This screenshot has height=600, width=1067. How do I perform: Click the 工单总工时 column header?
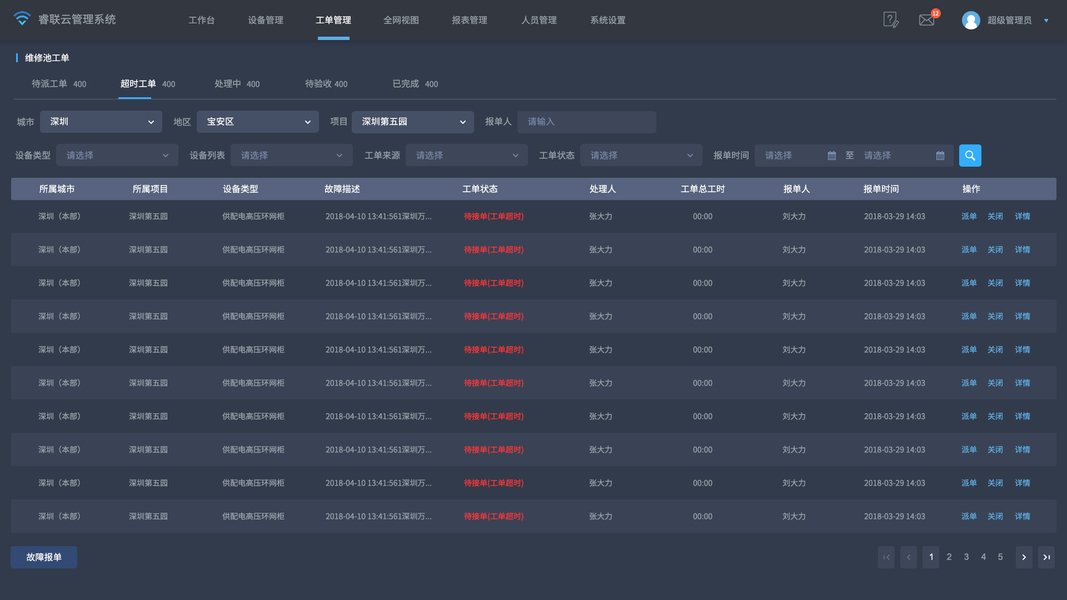[x=702, y=189]
